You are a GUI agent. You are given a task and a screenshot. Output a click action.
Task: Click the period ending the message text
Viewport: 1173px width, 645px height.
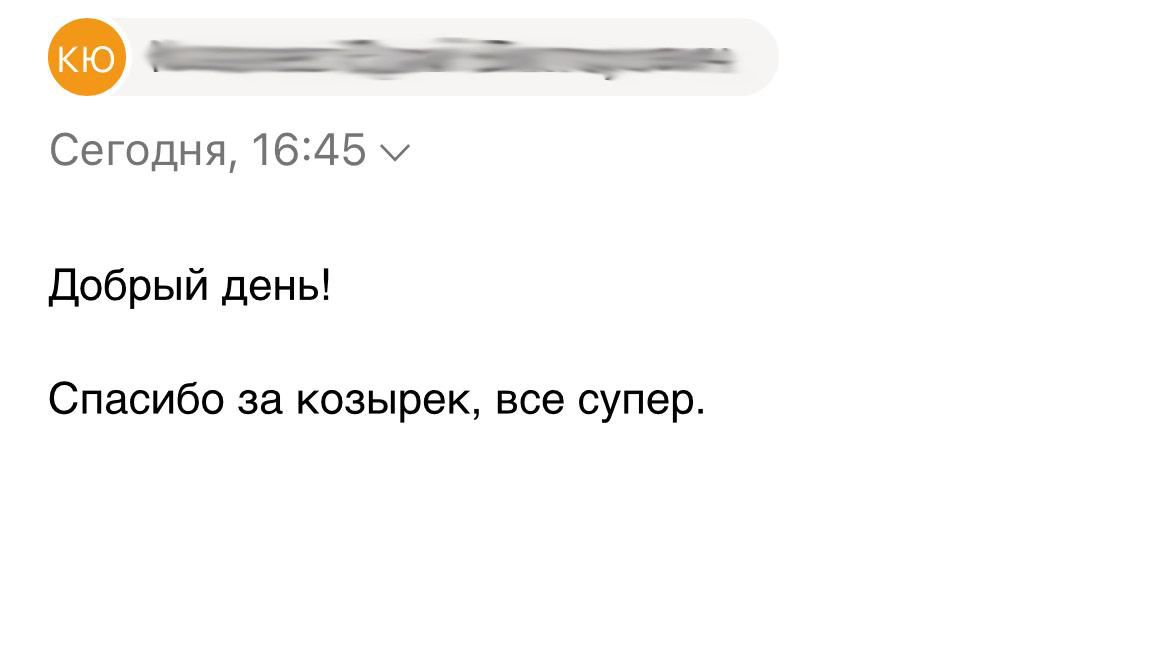701,413
